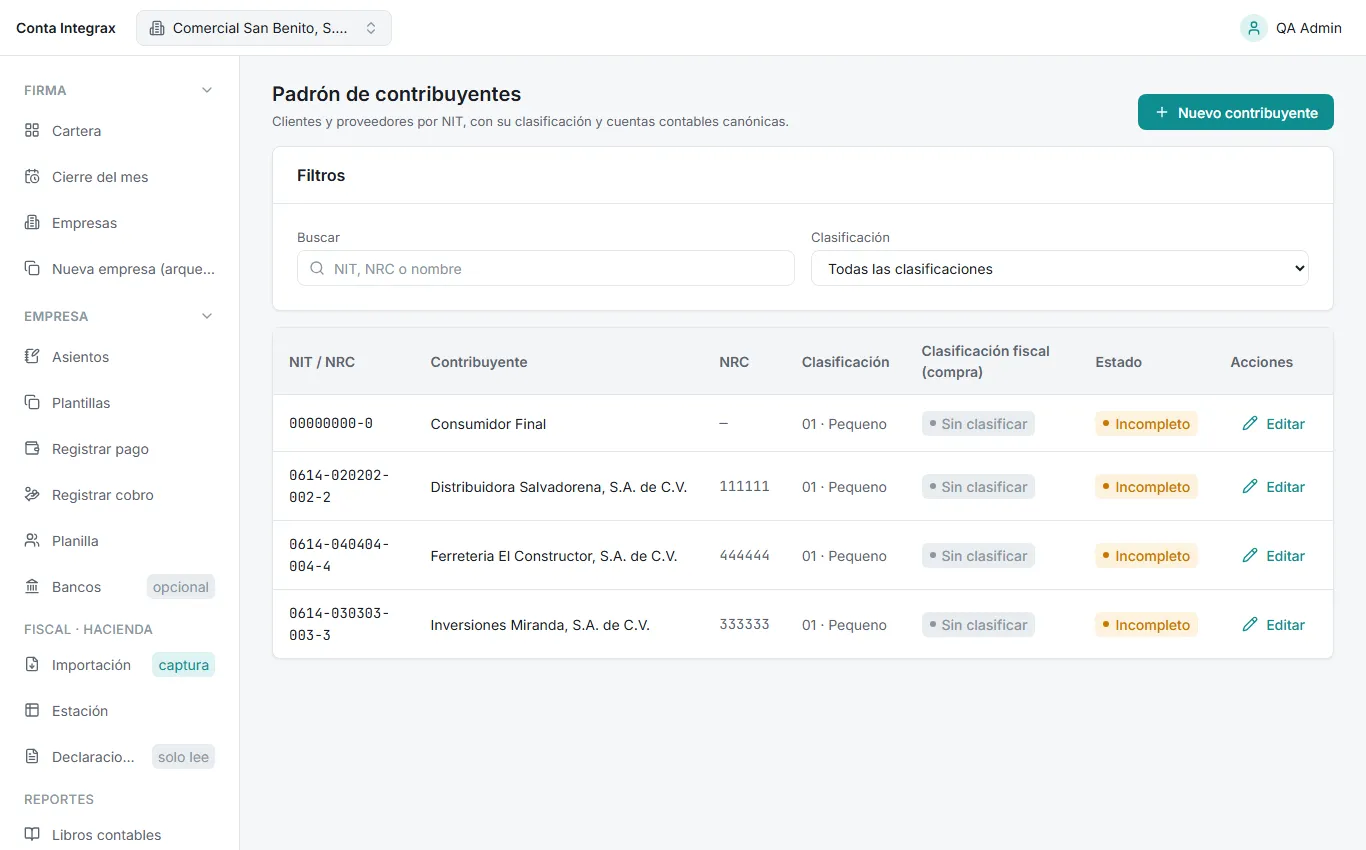Click the Nuevo contribuyente button
1366x850 pixels.
[1236, 112]
